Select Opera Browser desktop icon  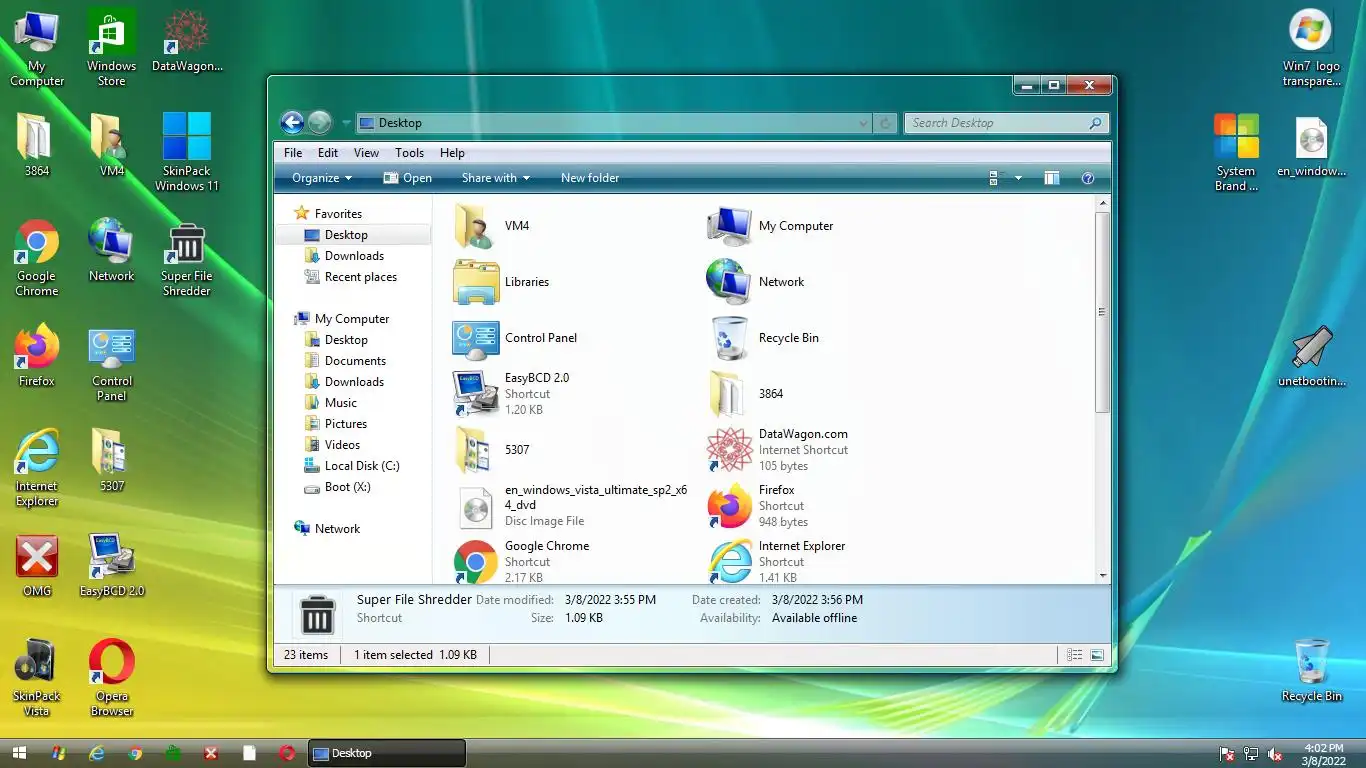tap(112, 678)
